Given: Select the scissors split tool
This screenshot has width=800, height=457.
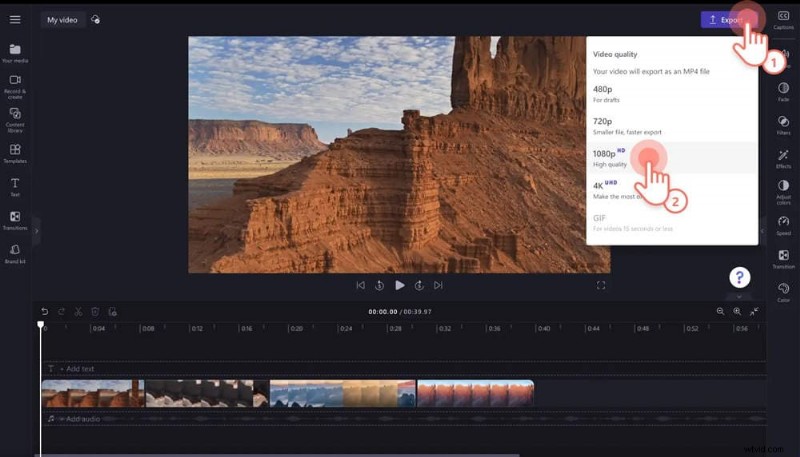Looking at the screenshot, I should click(x=78, y=311).
